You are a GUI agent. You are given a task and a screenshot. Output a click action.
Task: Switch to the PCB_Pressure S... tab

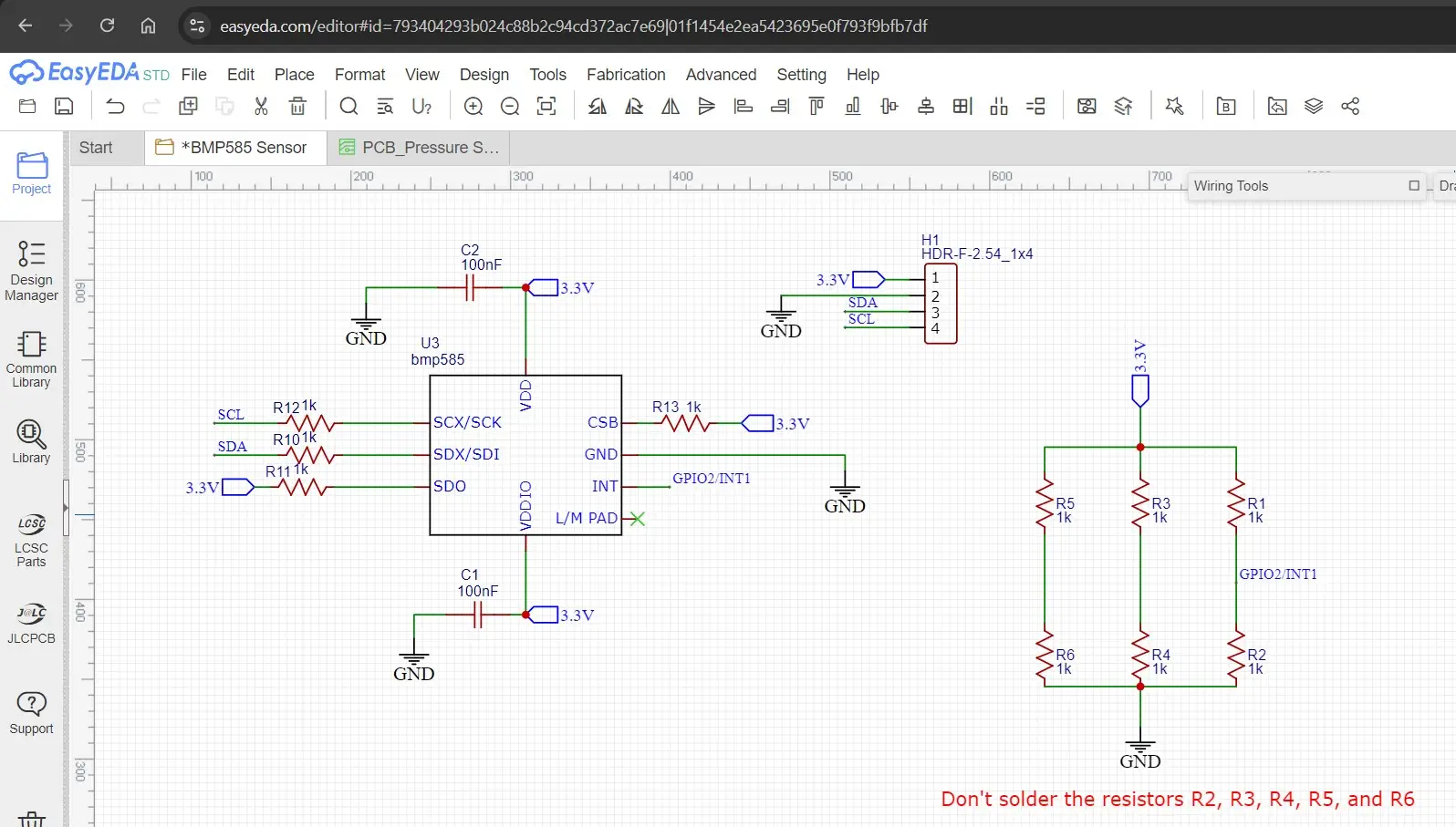pos(419,148)
